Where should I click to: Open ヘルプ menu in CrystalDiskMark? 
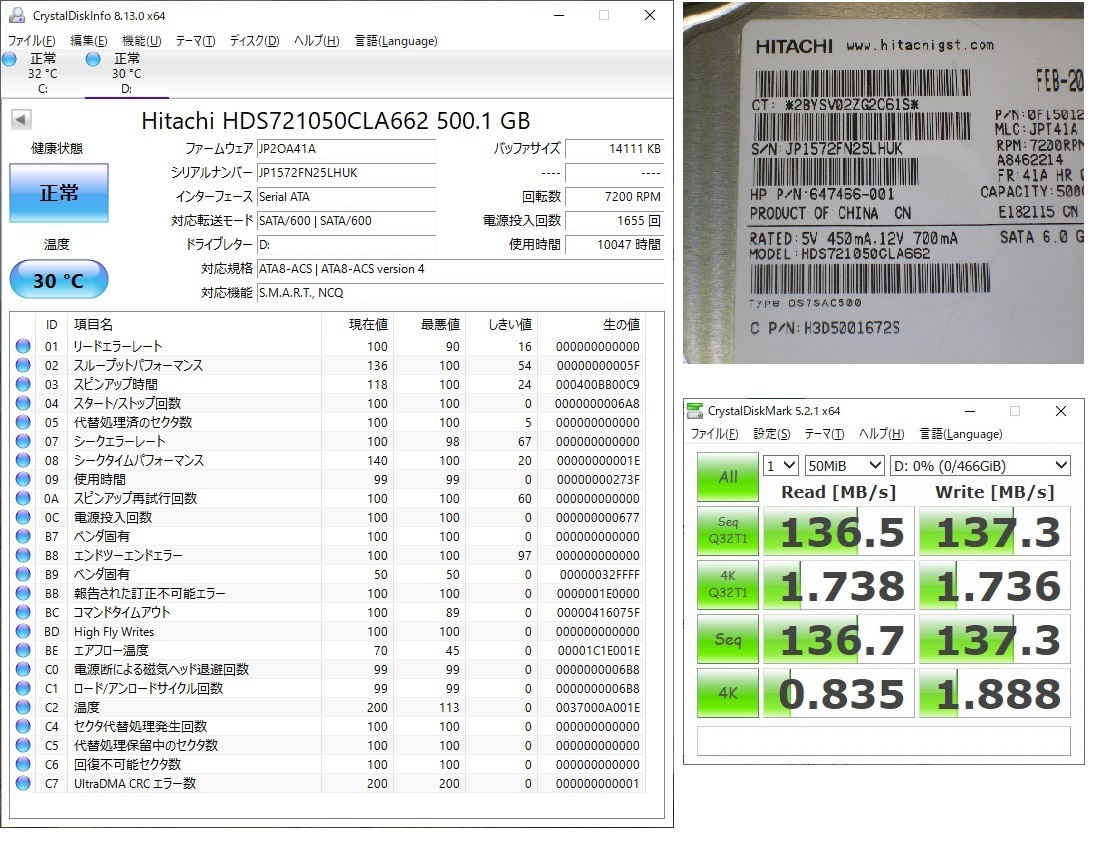[882, 434]
